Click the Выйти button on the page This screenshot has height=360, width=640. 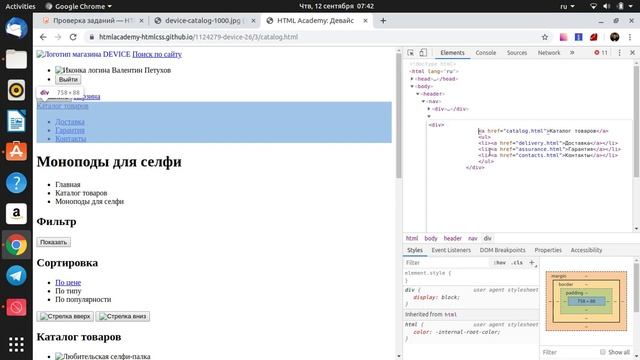68,79
